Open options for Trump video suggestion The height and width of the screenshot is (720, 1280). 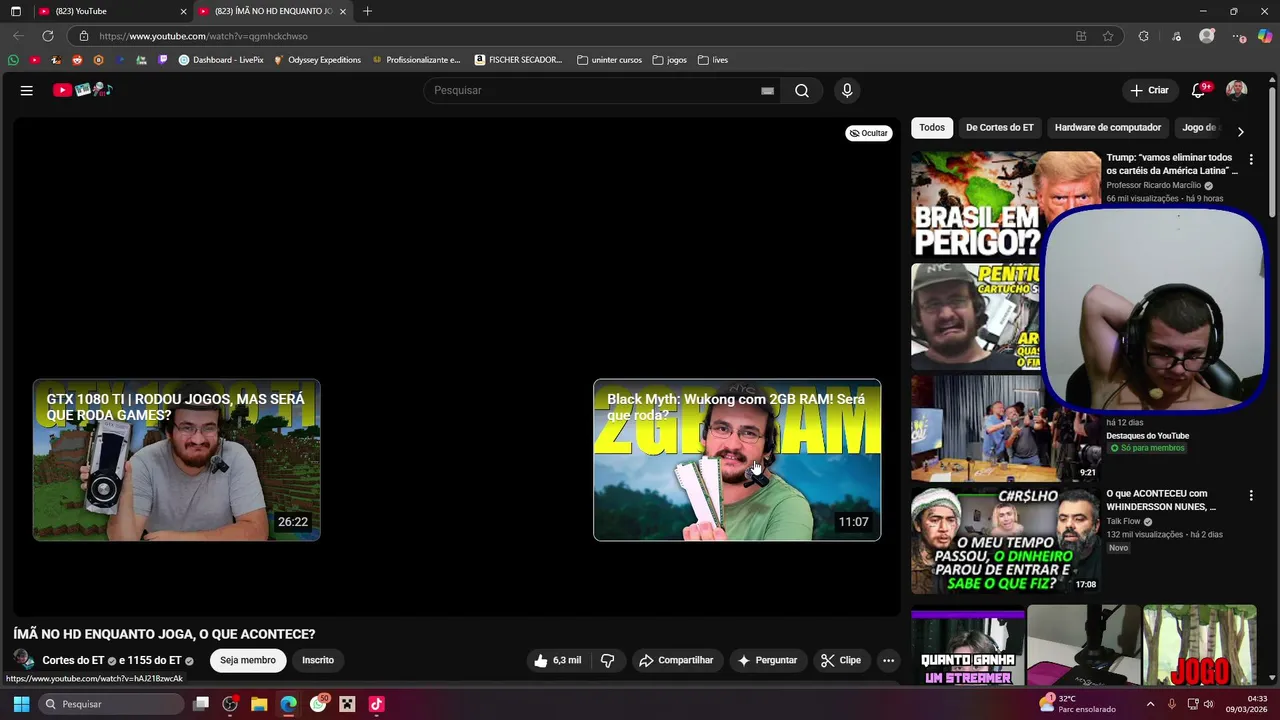click(1250, 159)
